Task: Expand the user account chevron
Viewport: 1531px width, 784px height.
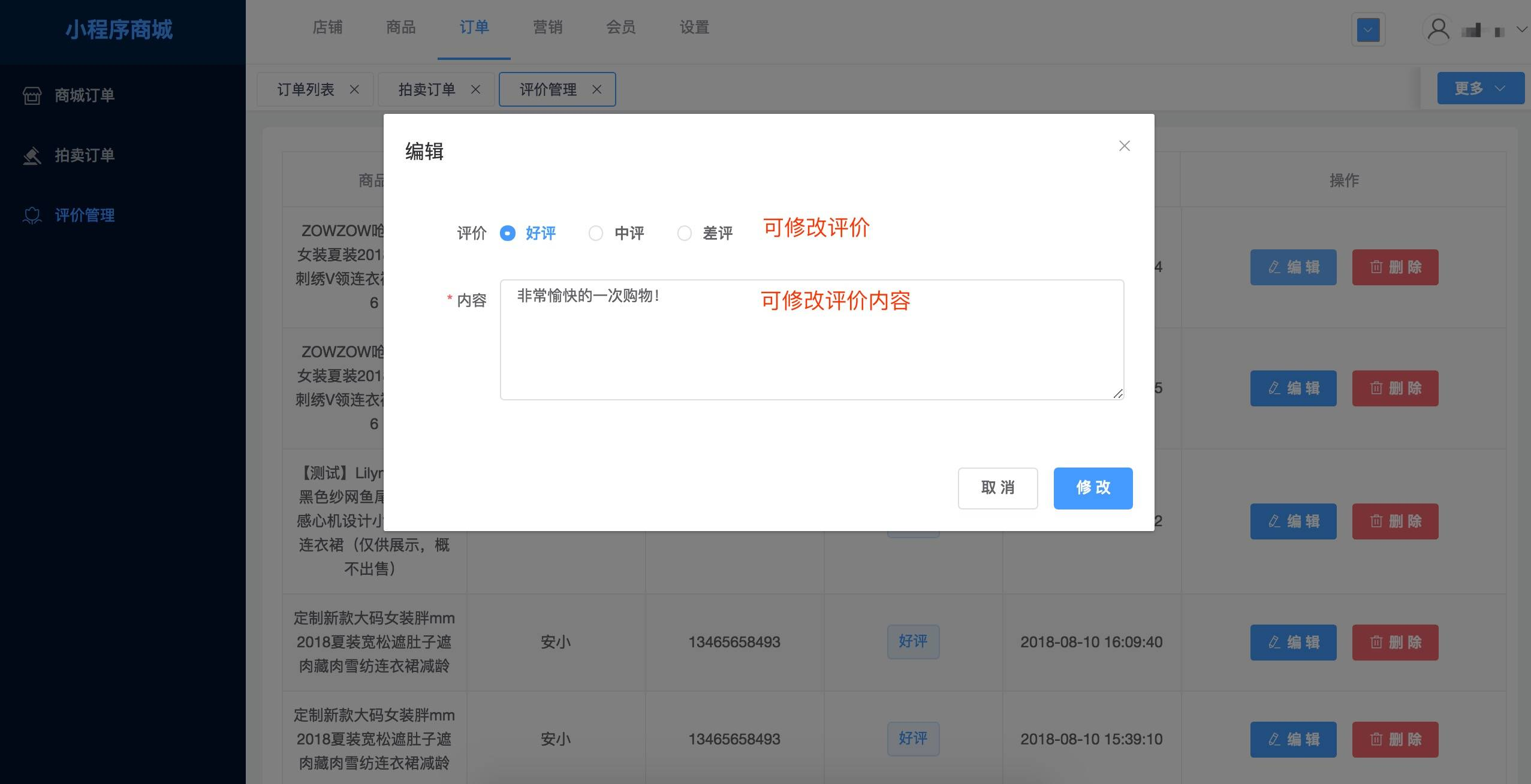Action: (1521, 29)
